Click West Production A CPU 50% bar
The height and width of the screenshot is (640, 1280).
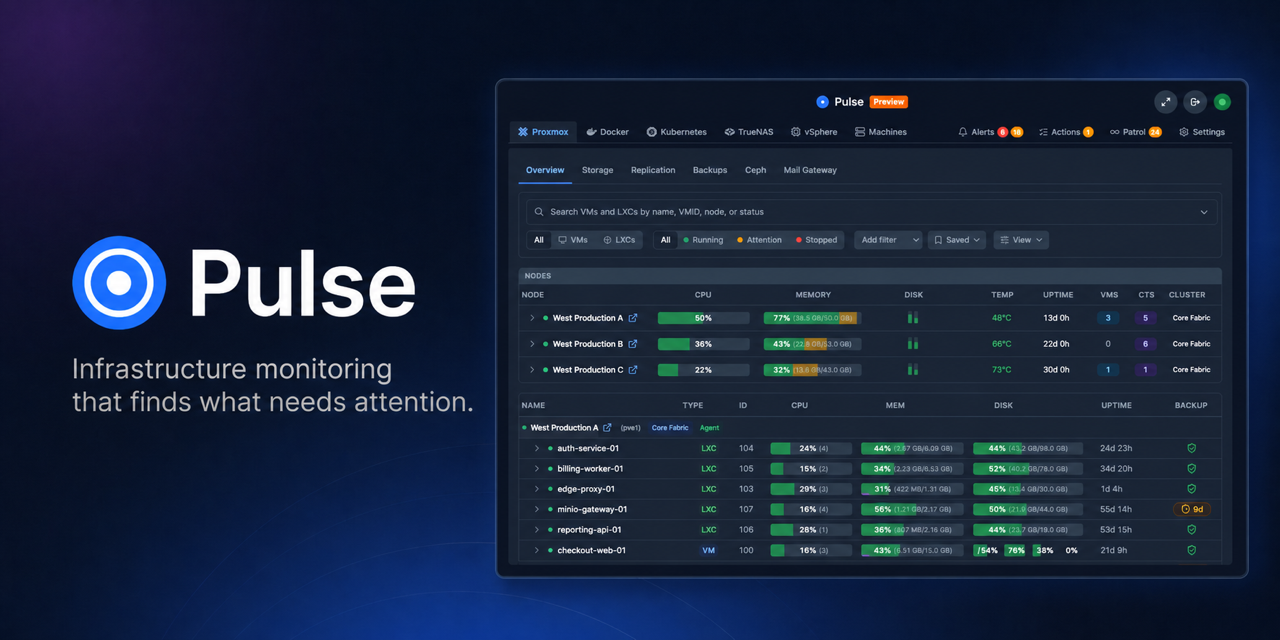coord(703,318)
